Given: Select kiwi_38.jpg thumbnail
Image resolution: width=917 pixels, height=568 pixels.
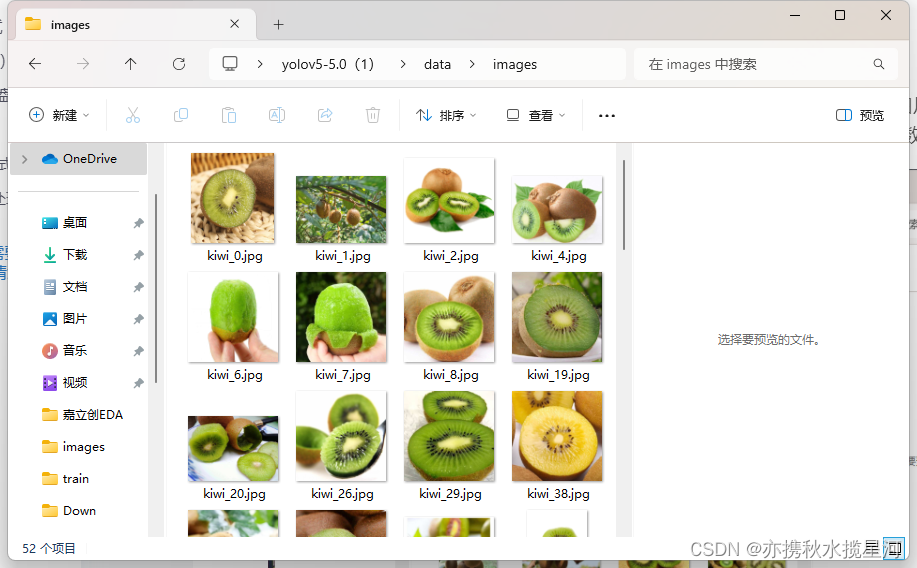Looking at the screenshot, I should tap(557, 436).
